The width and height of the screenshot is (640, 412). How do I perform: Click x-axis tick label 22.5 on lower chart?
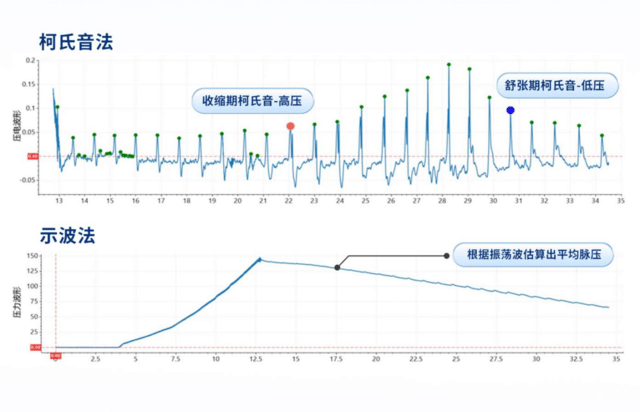[x=416, y=359]
